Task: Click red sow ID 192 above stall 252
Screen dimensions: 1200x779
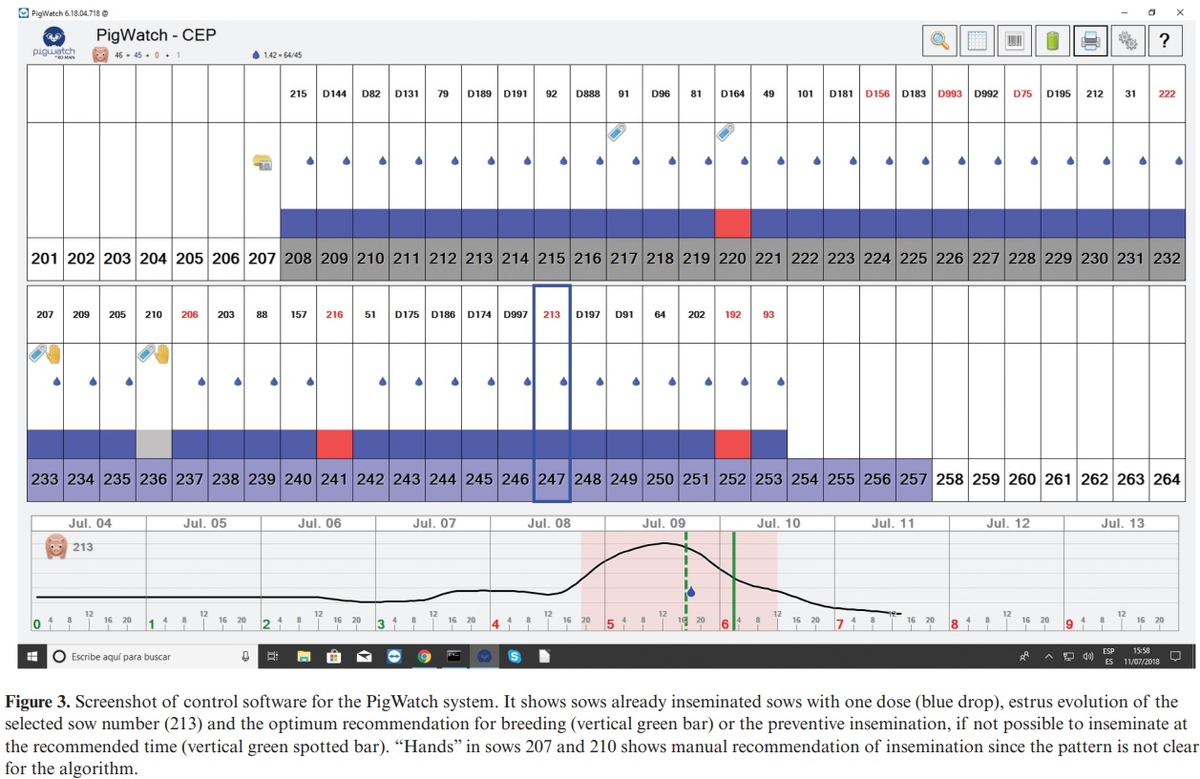Action: click(x=732, y=314)
